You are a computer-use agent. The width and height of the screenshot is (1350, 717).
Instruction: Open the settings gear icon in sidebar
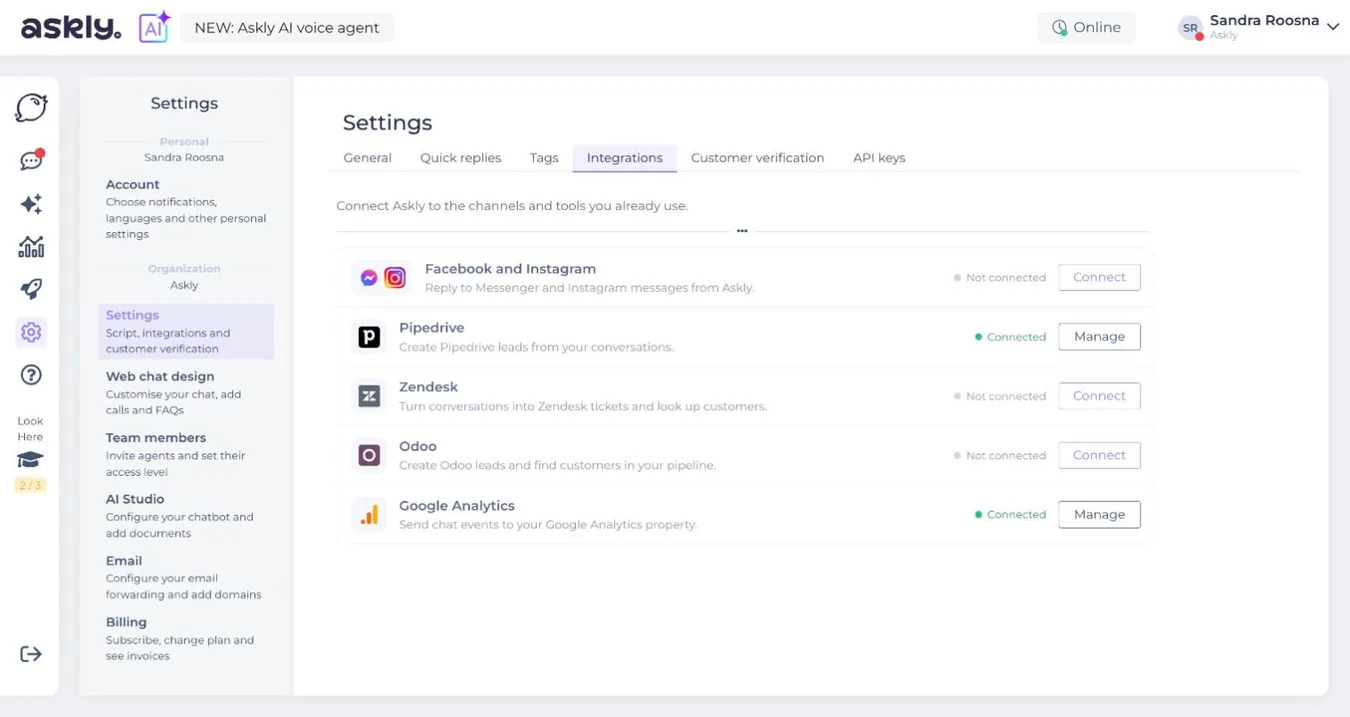click(x=31, y=332)
